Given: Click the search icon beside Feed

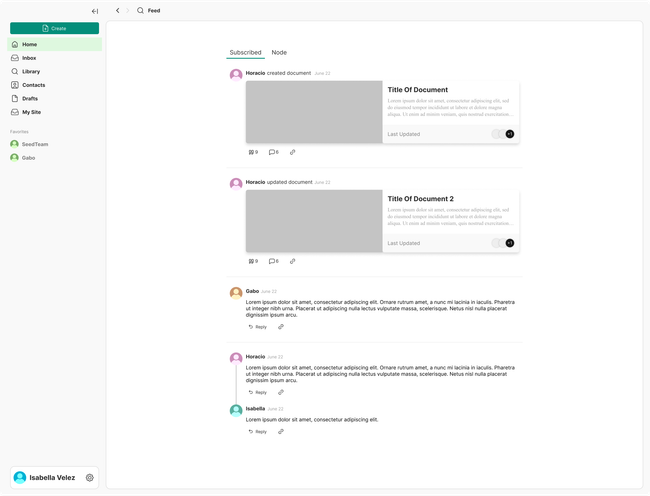Looking at the screenshot, I should point(140,11).
